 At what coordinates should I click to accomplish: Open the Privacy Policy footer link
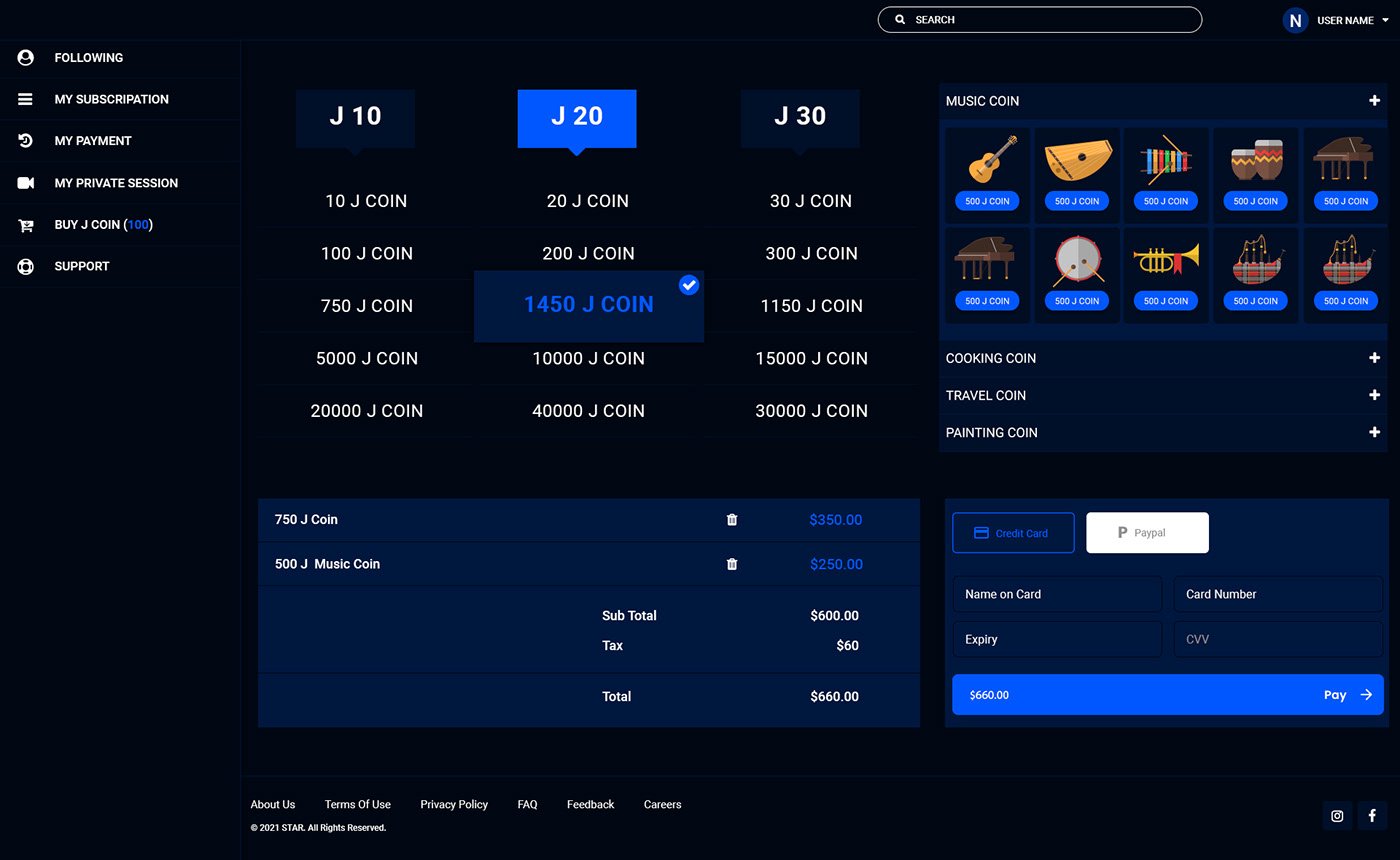pos(454,804)
